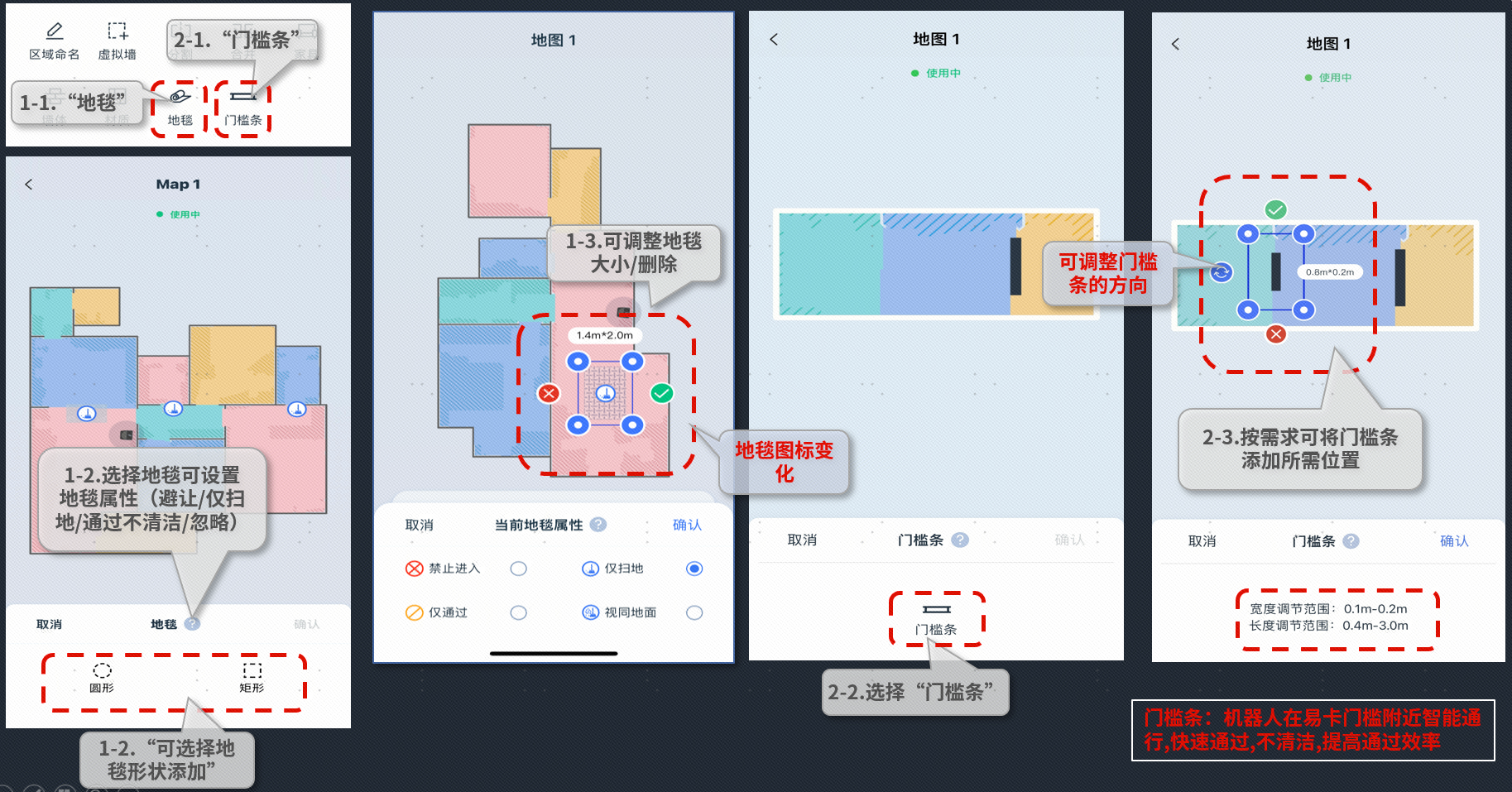Click the rotate handle on the threshold strip
Image resolution: width=1512 pixels, height=792 pixels.
1221,272
